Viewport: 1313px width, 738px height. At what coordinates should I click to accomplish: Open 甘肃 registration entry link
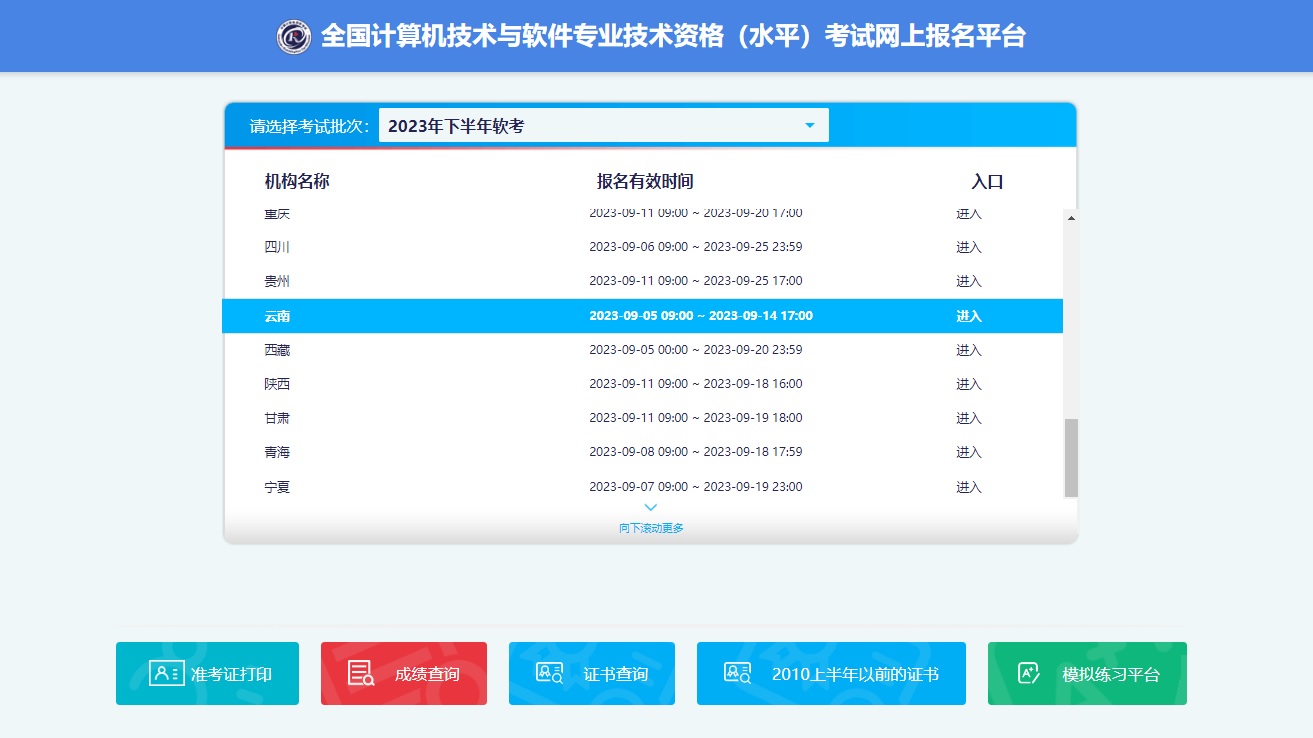(x=968, y=418)
